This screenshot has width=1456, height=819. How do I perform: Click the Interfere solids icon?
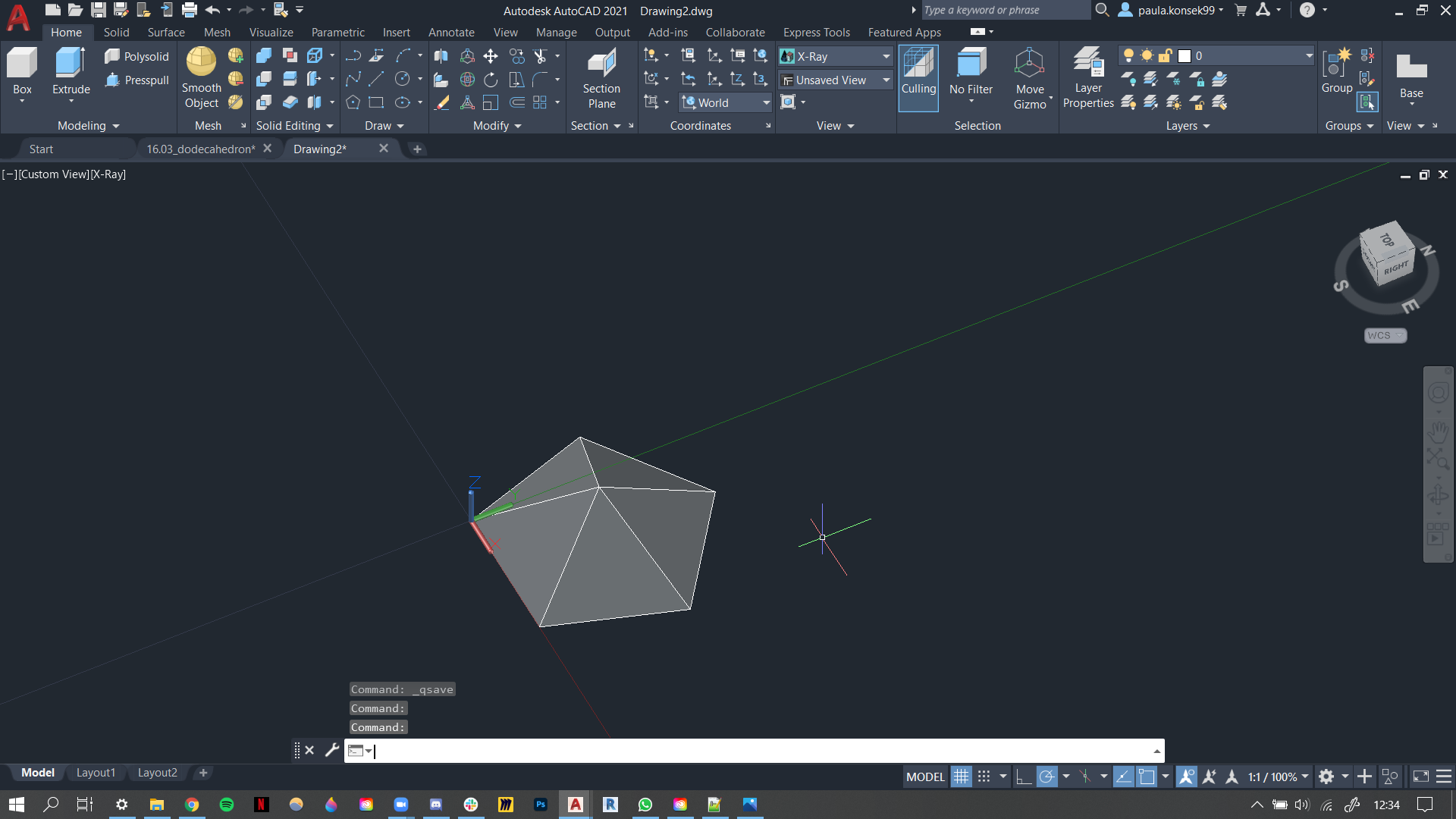(x=290, y=55)
